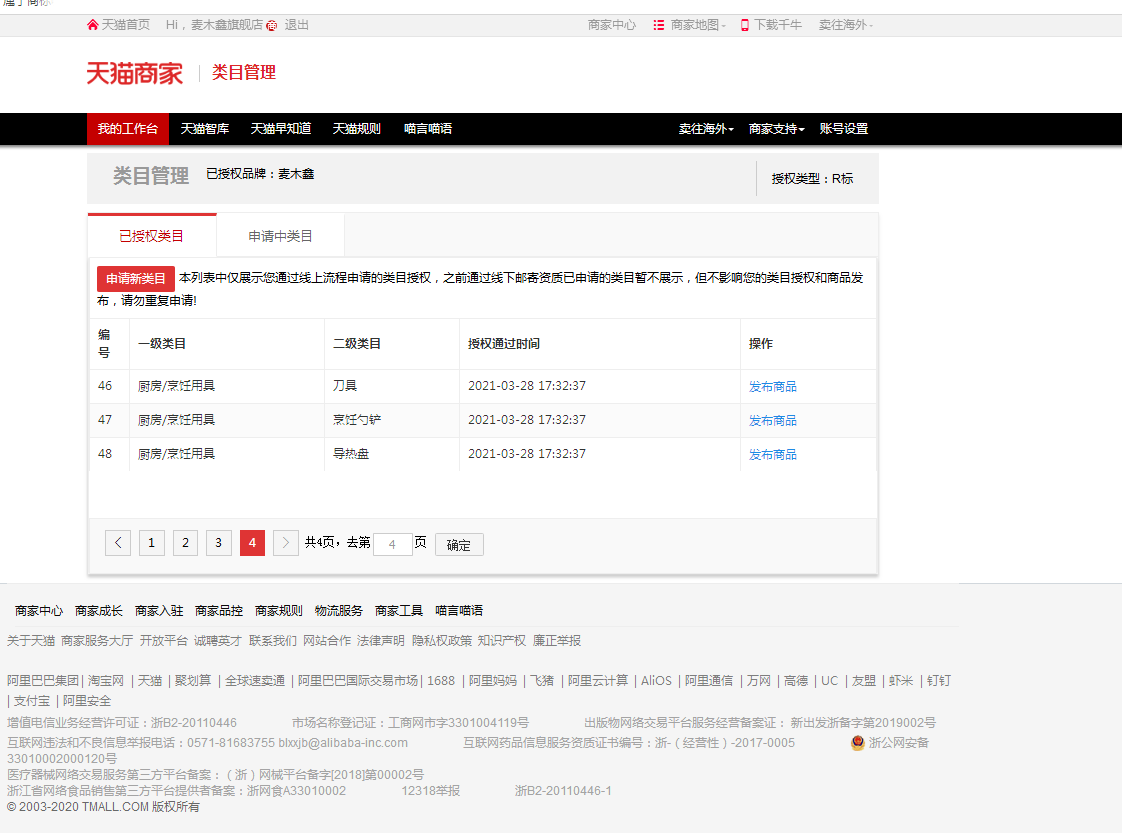Click 天猫首页 link
The width and height of the screenshot is (1122, 836).
tap(126, 25)
